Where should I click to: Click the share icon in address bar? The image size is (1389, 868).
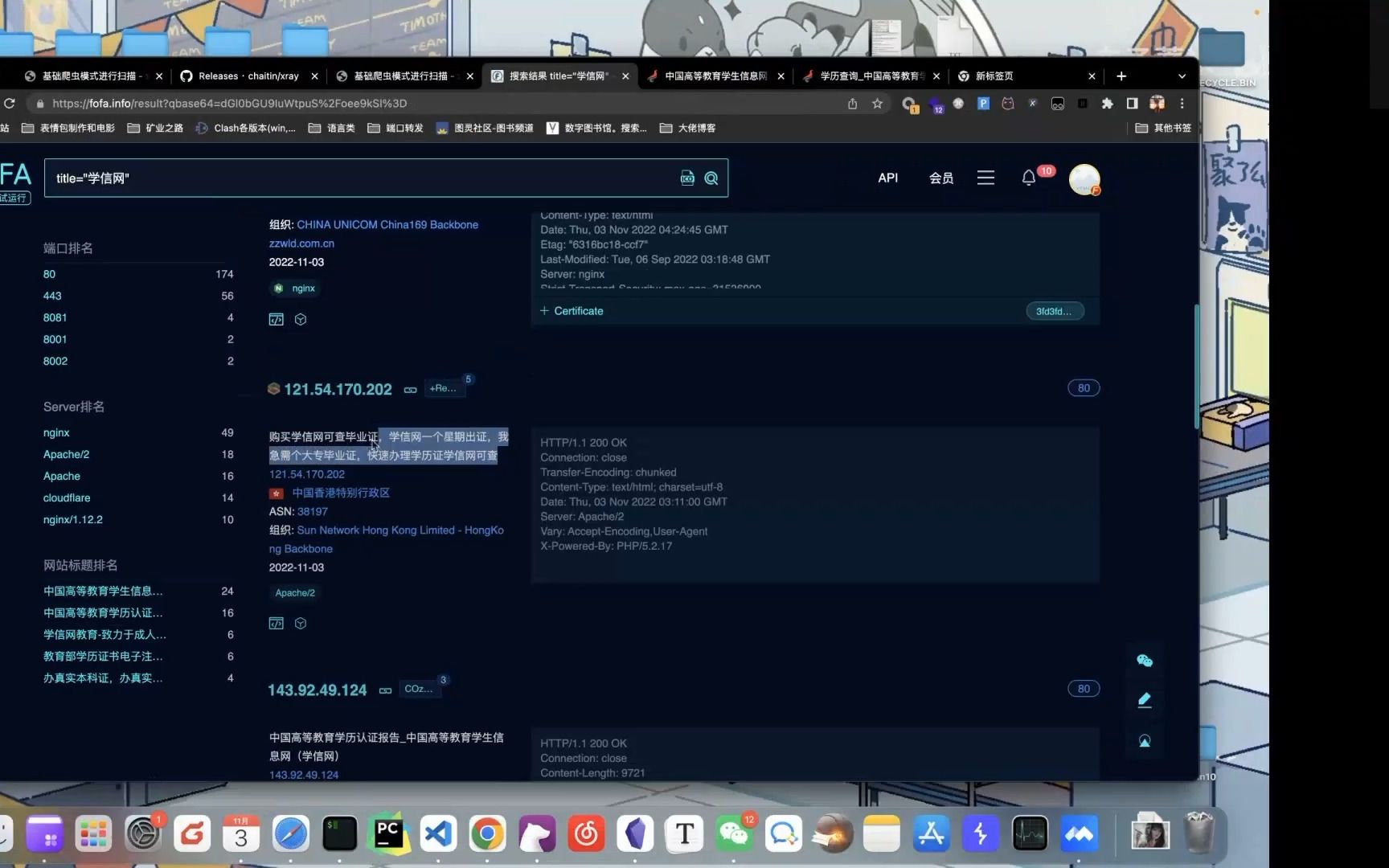[852, 104]
